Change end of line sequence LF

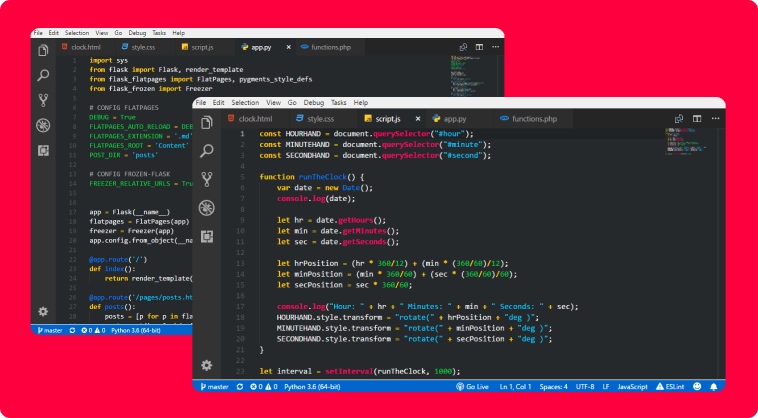pyautogui.click(x=606, y=387)
